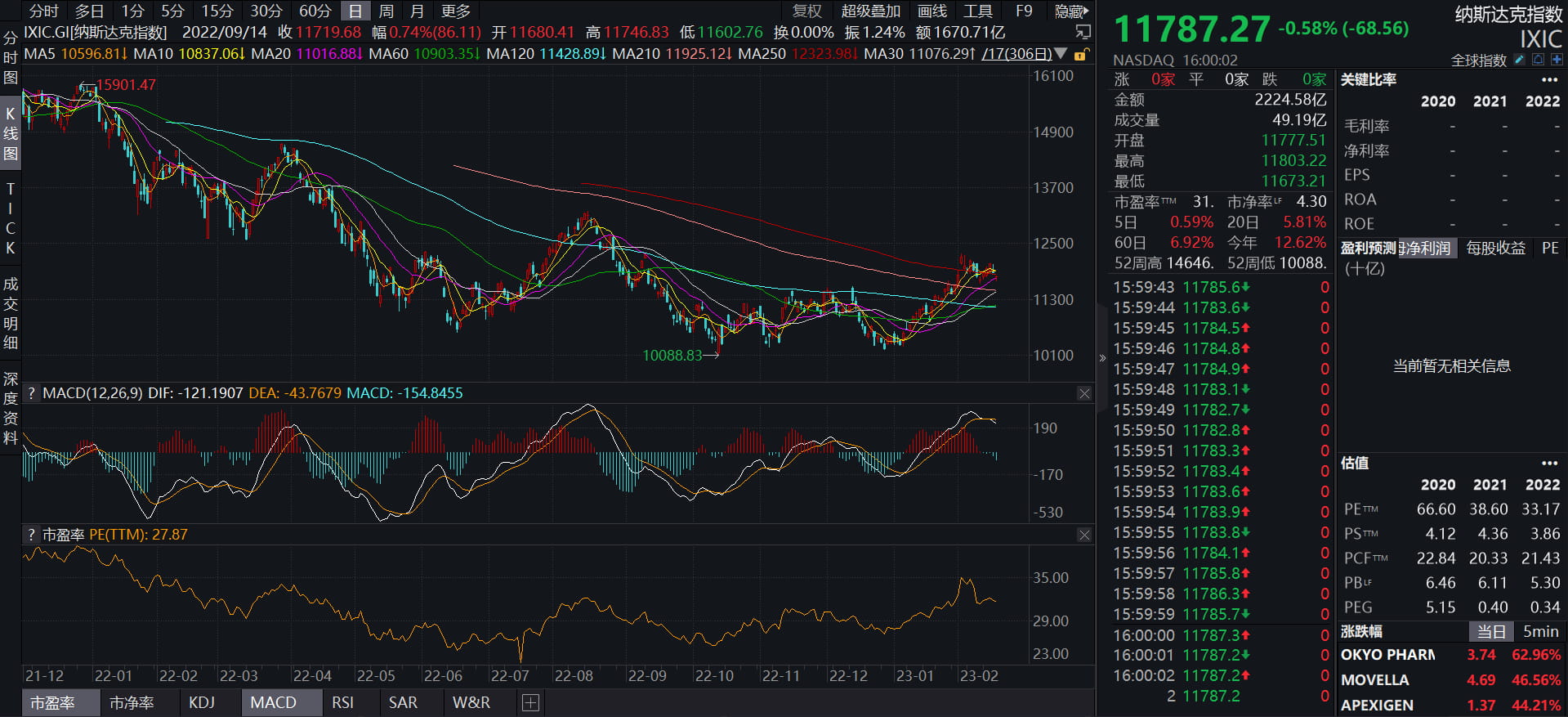The height and width of the screenshot is (717, 1568).
Task: Select 当日 in 涨跌幅 ranking
Action: coord(1491,632)
